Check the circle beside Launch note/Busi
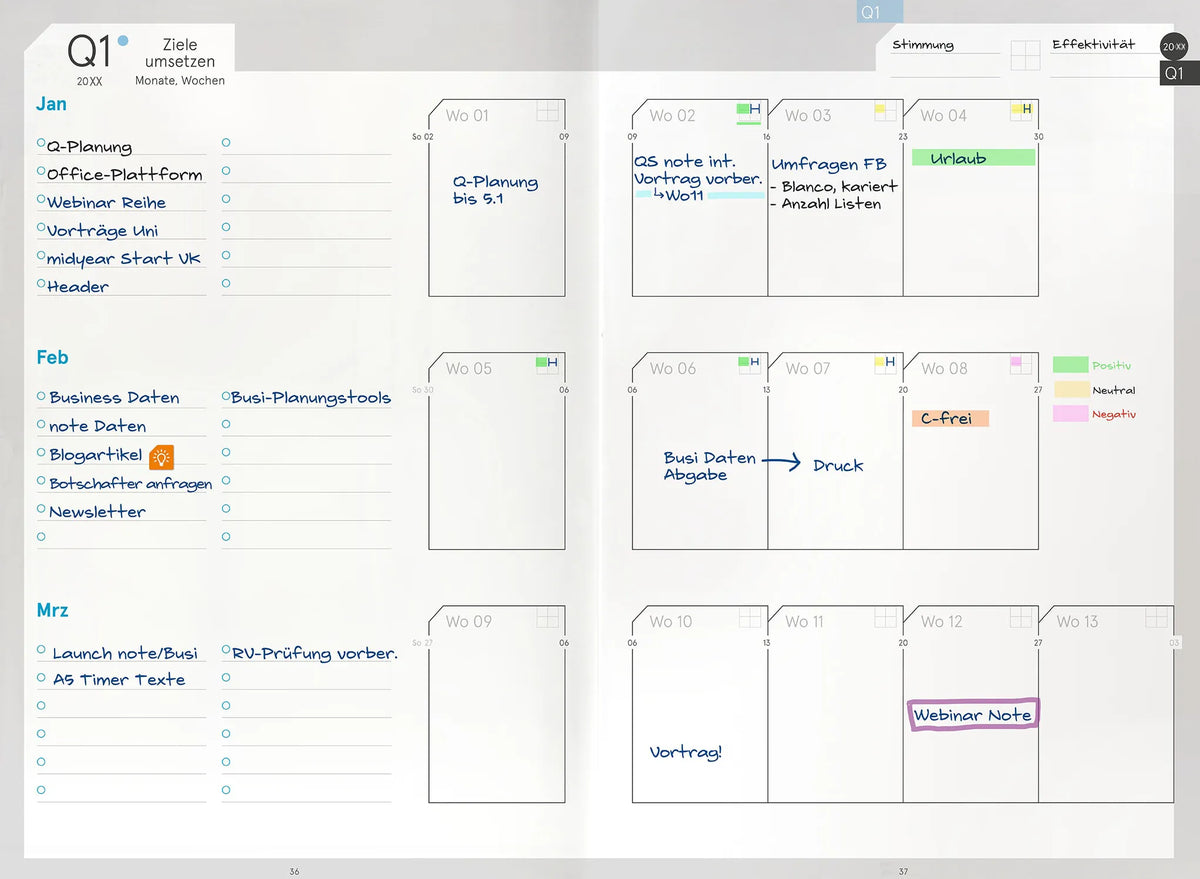The image size is (1200, 879). 41,650
